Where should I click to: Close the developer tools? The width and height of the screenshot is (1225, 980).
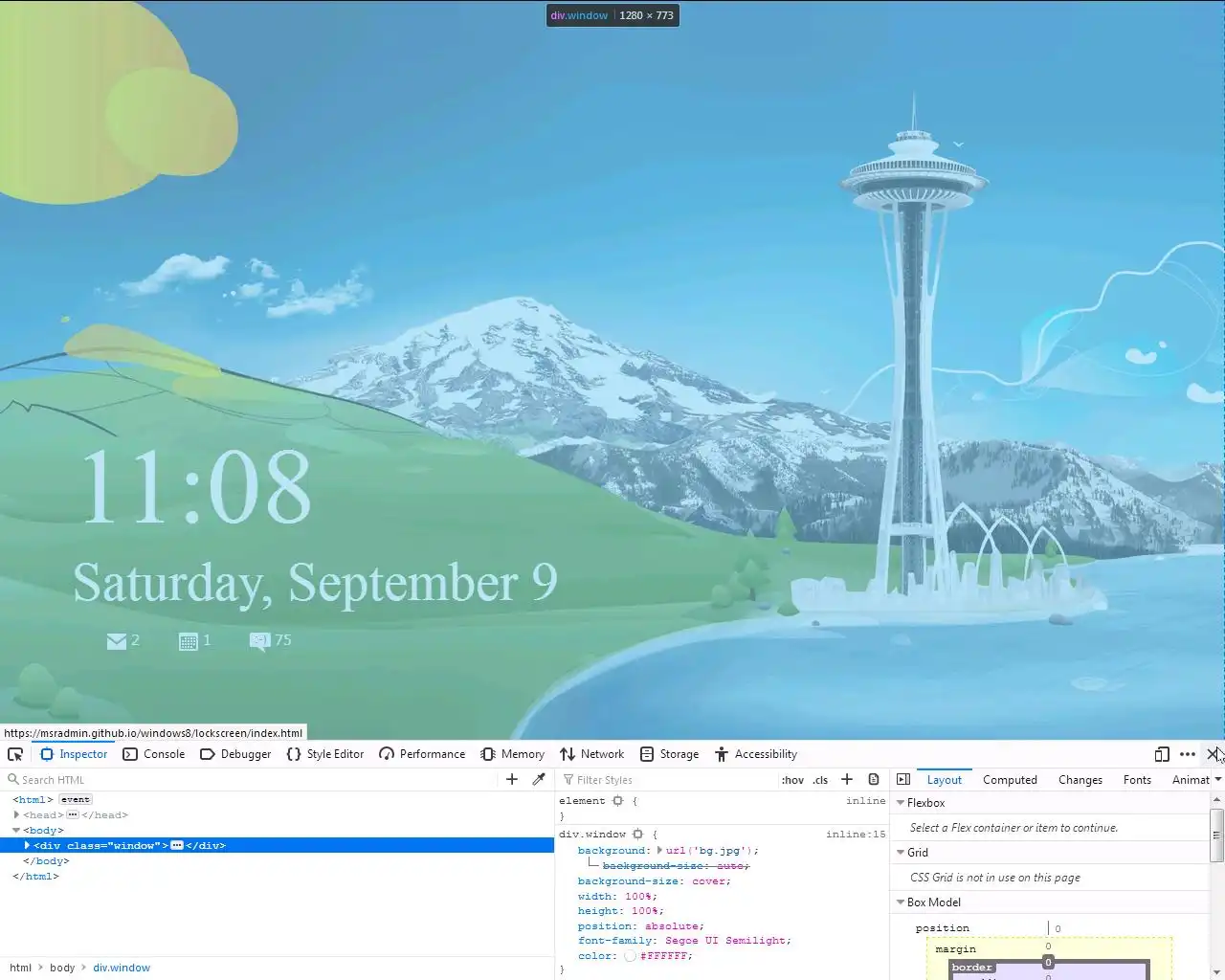coord(1213,754)
